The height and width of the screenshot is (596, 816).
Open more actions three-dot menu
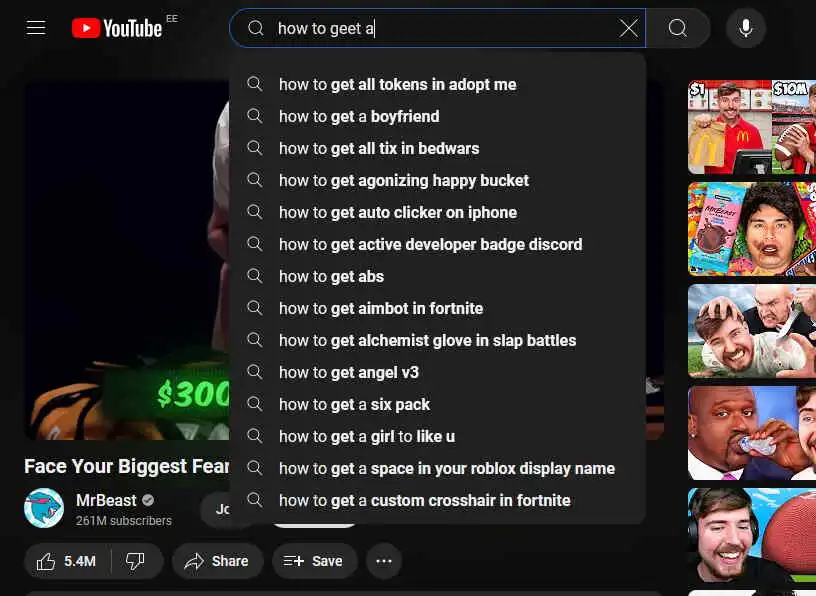point(384,561)
